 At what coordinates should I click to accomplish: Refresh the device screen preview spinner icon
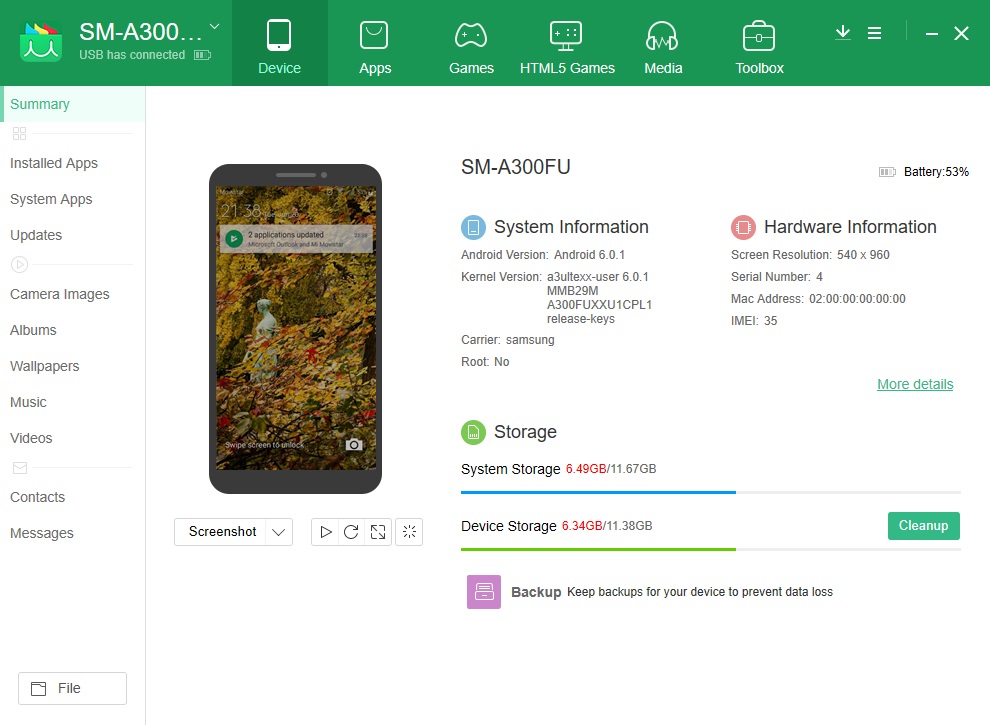409,531
